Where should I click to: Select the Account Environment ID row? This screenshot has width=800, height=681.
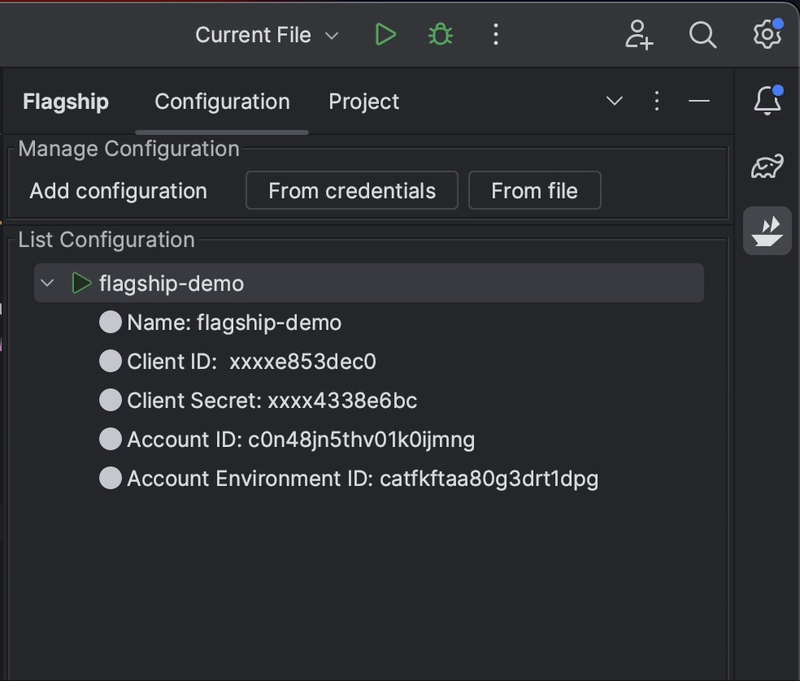pyautogui.click(x=362, y=479)
